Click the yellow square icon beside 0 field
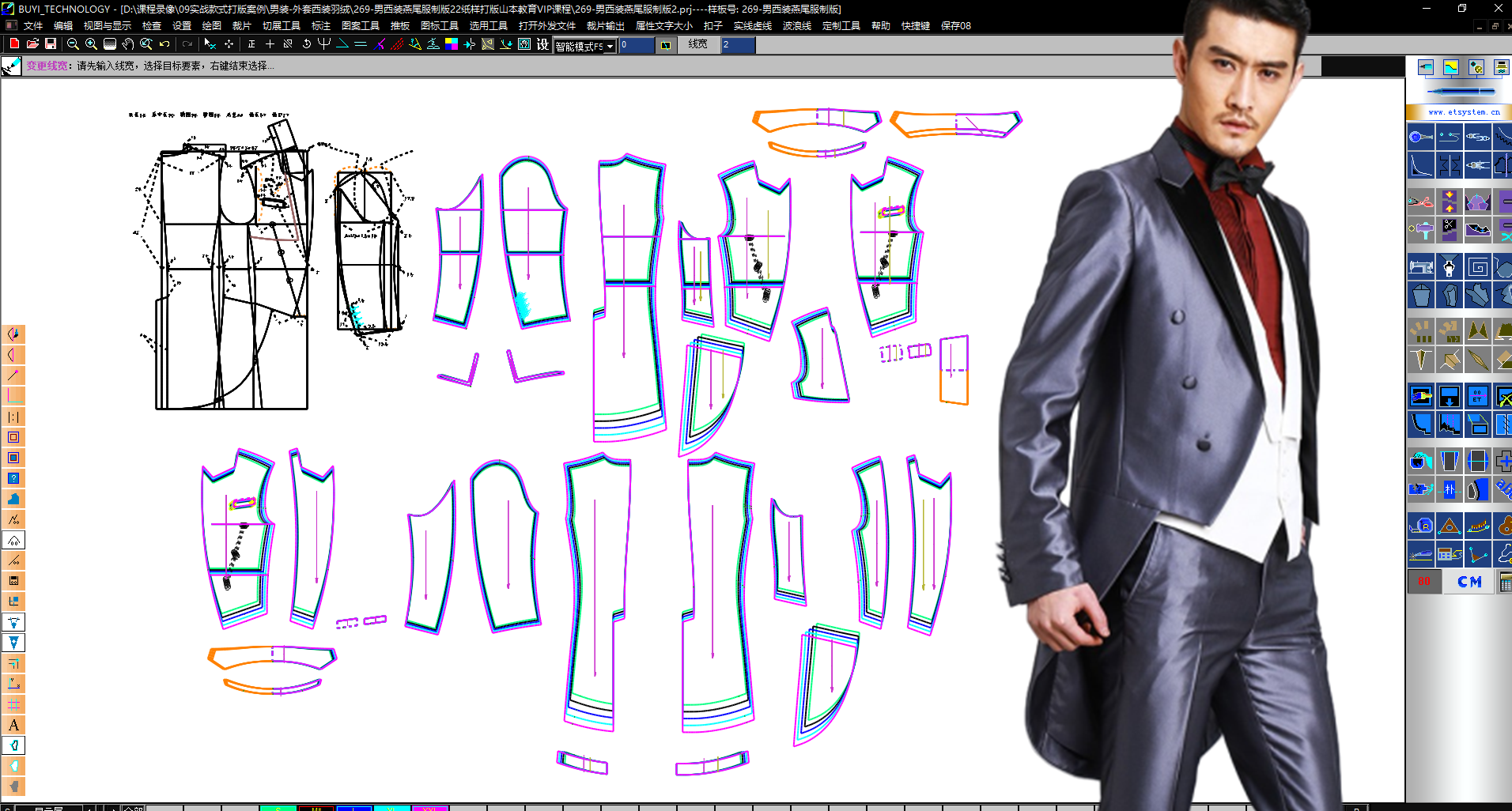Viewport: 1512px width, 811px height. (666, 45)
